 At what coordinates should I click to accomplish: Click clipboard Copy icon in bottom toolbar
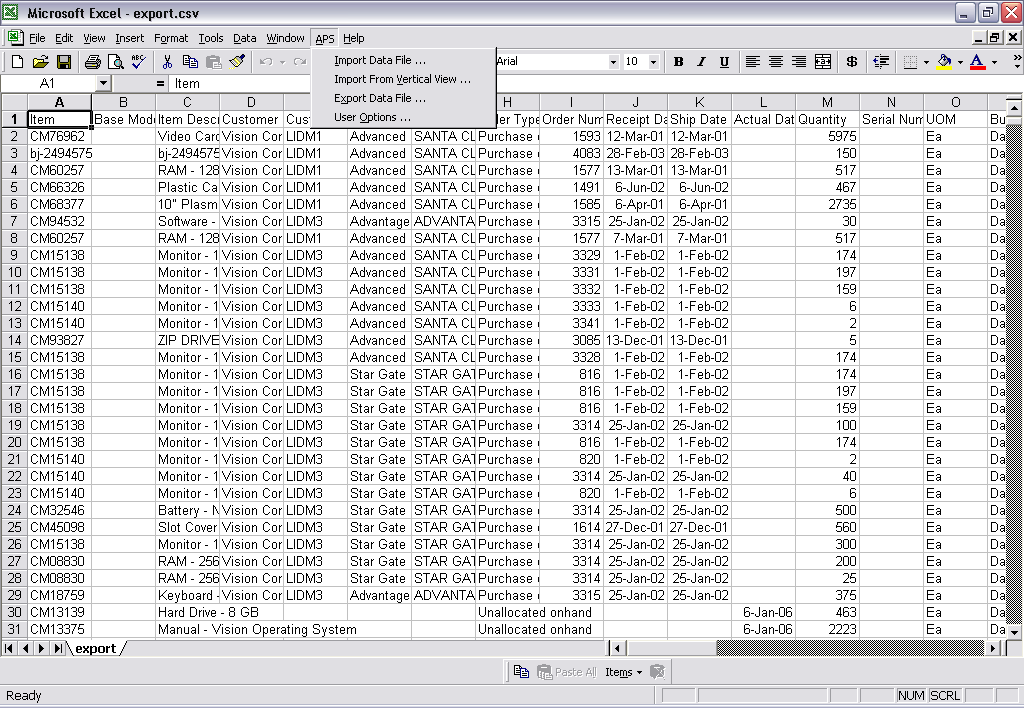[521, 671]
